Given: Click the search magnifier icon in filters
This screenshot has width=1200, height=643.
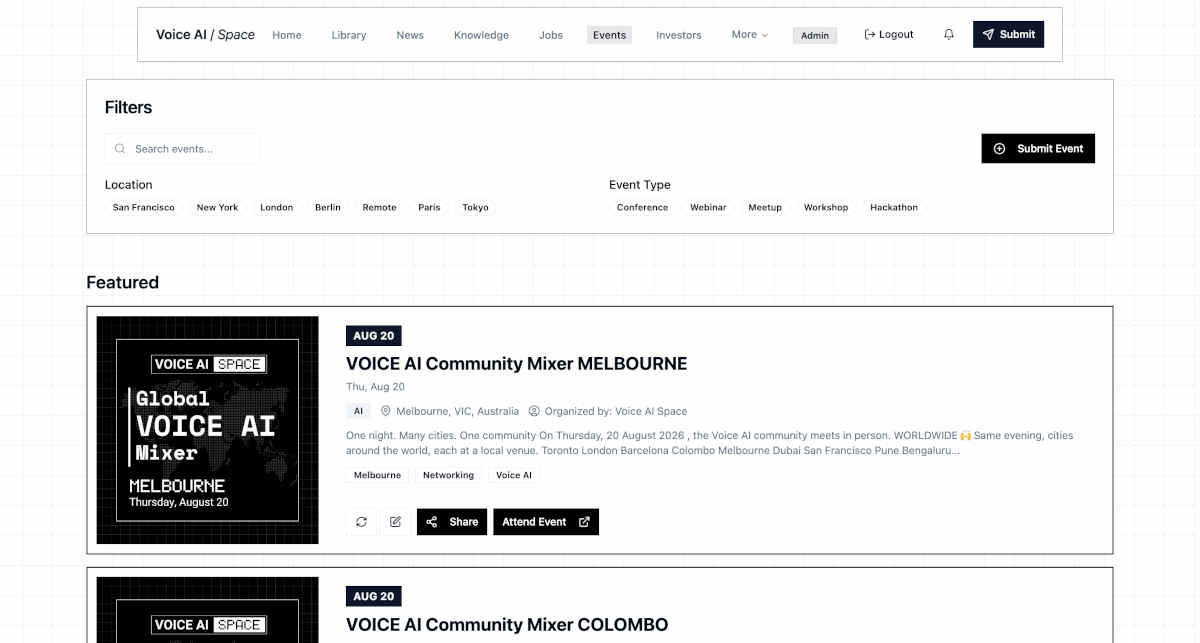Looking at the screenshot, I should click(x=120, y=149).
